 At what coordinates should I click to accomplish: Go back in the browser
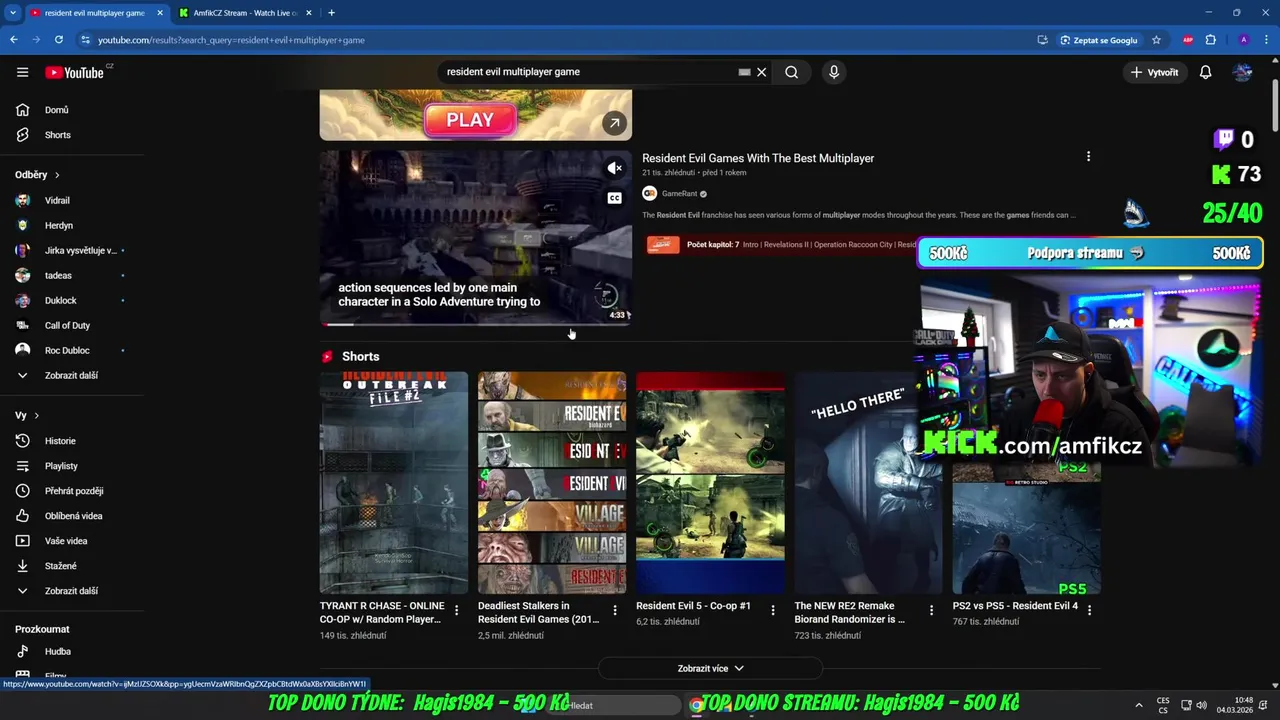[13, 40]
